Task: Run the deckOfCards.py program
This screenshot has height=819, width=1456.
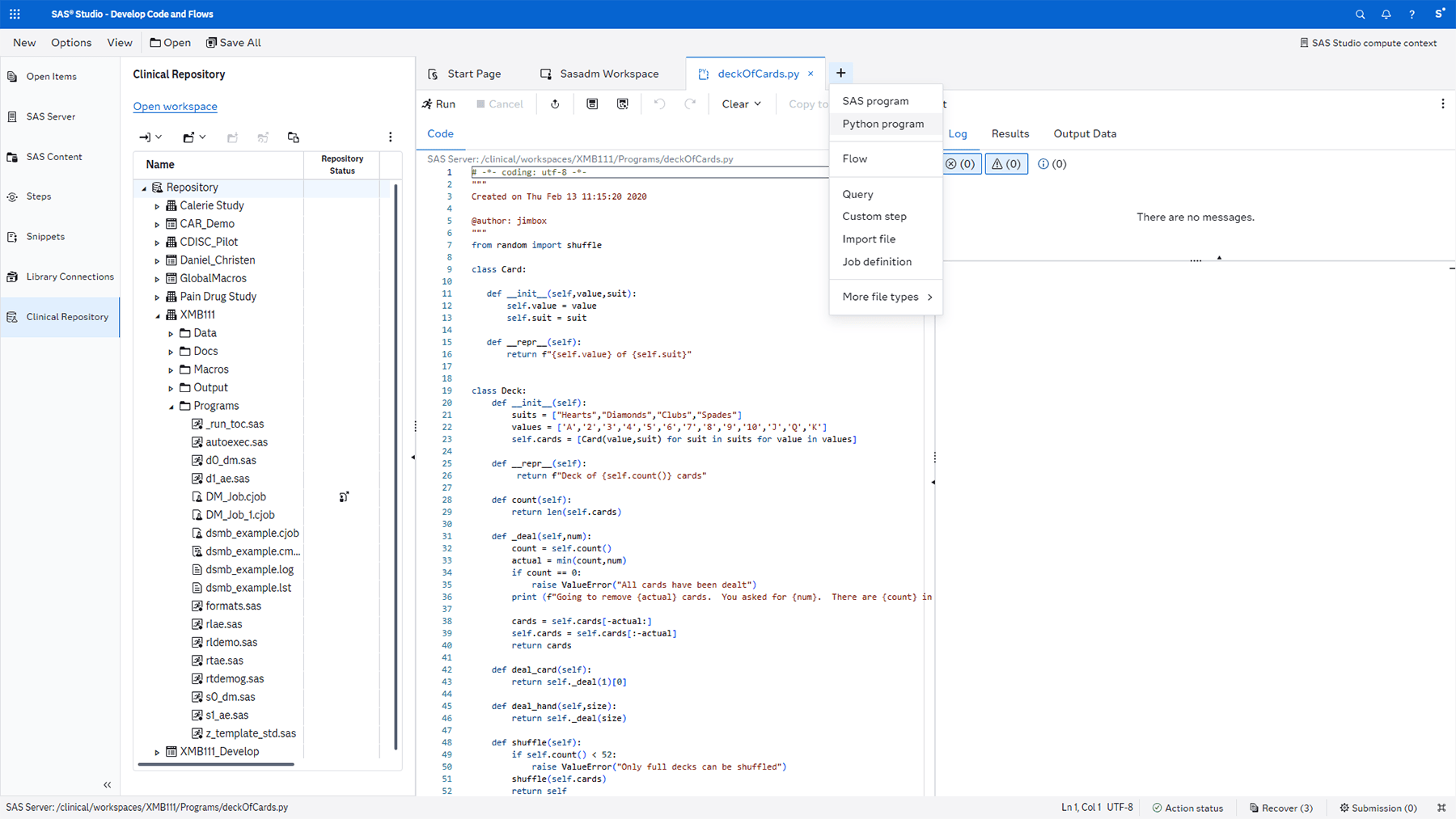Action: pyautogui.click(x=439, y=103)
